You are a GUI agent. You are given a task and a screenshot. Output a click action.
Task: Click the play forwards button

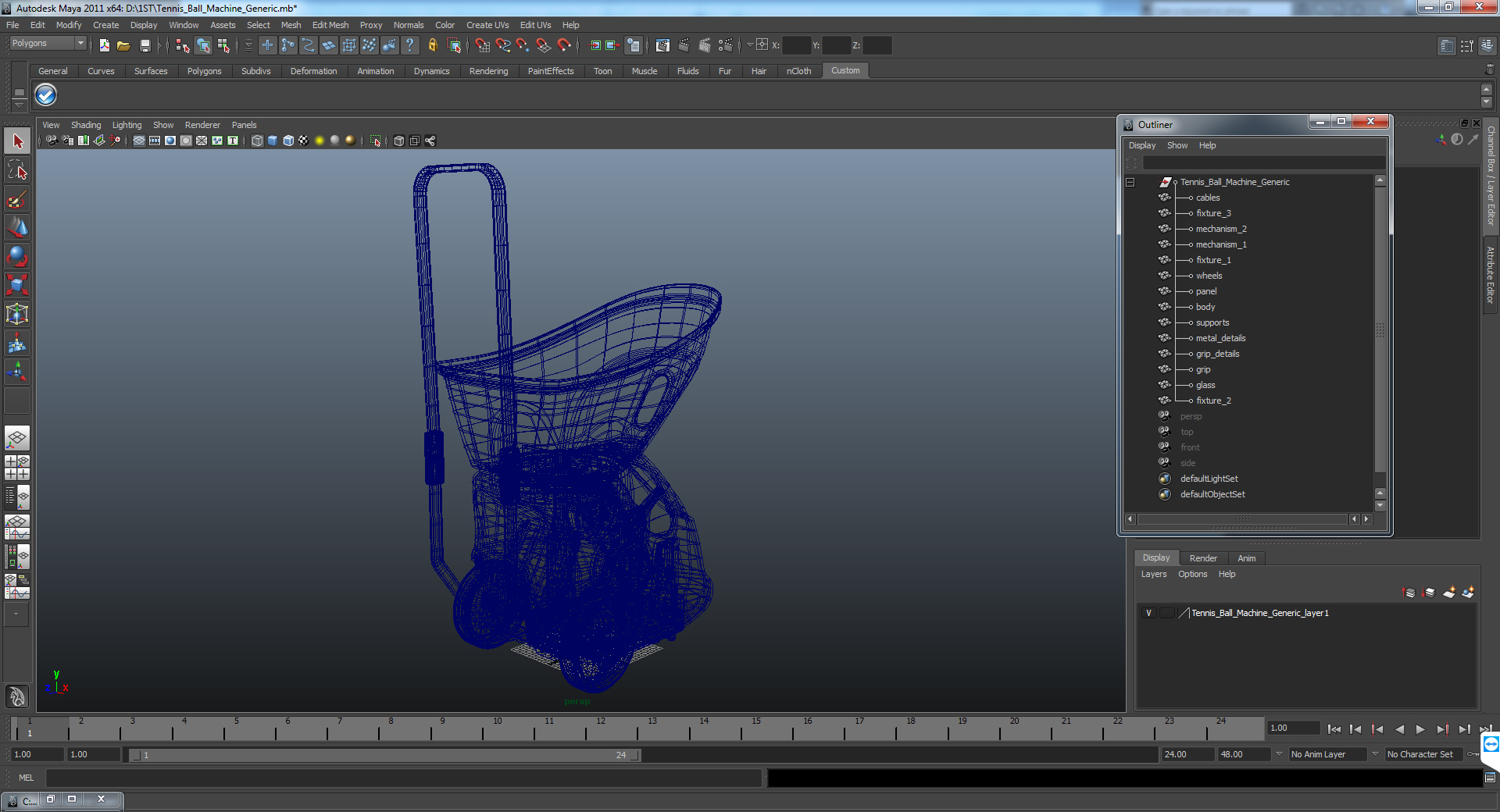point(1420,729)
